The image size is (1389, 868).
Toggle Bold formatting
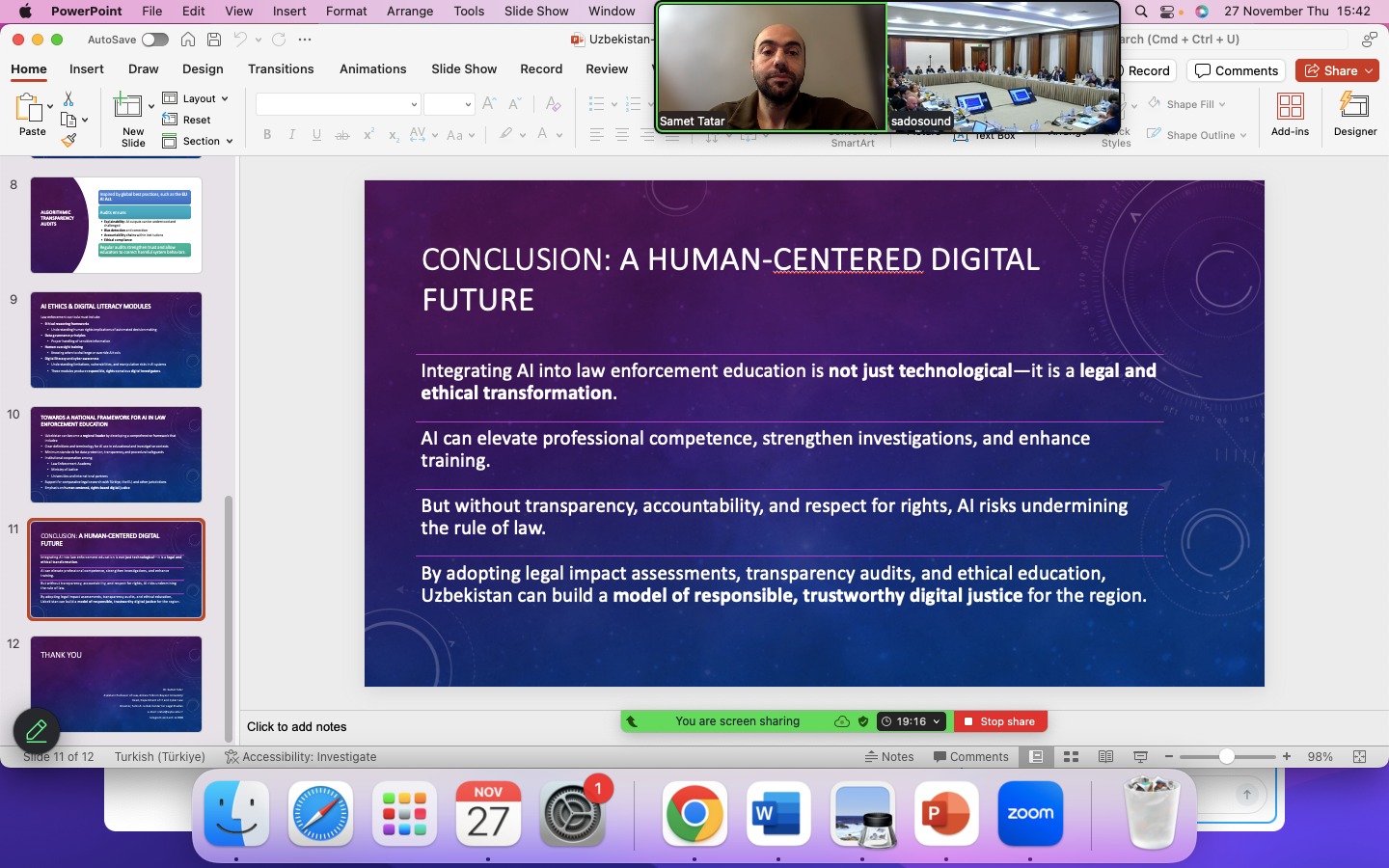click(x=267, y=135)
